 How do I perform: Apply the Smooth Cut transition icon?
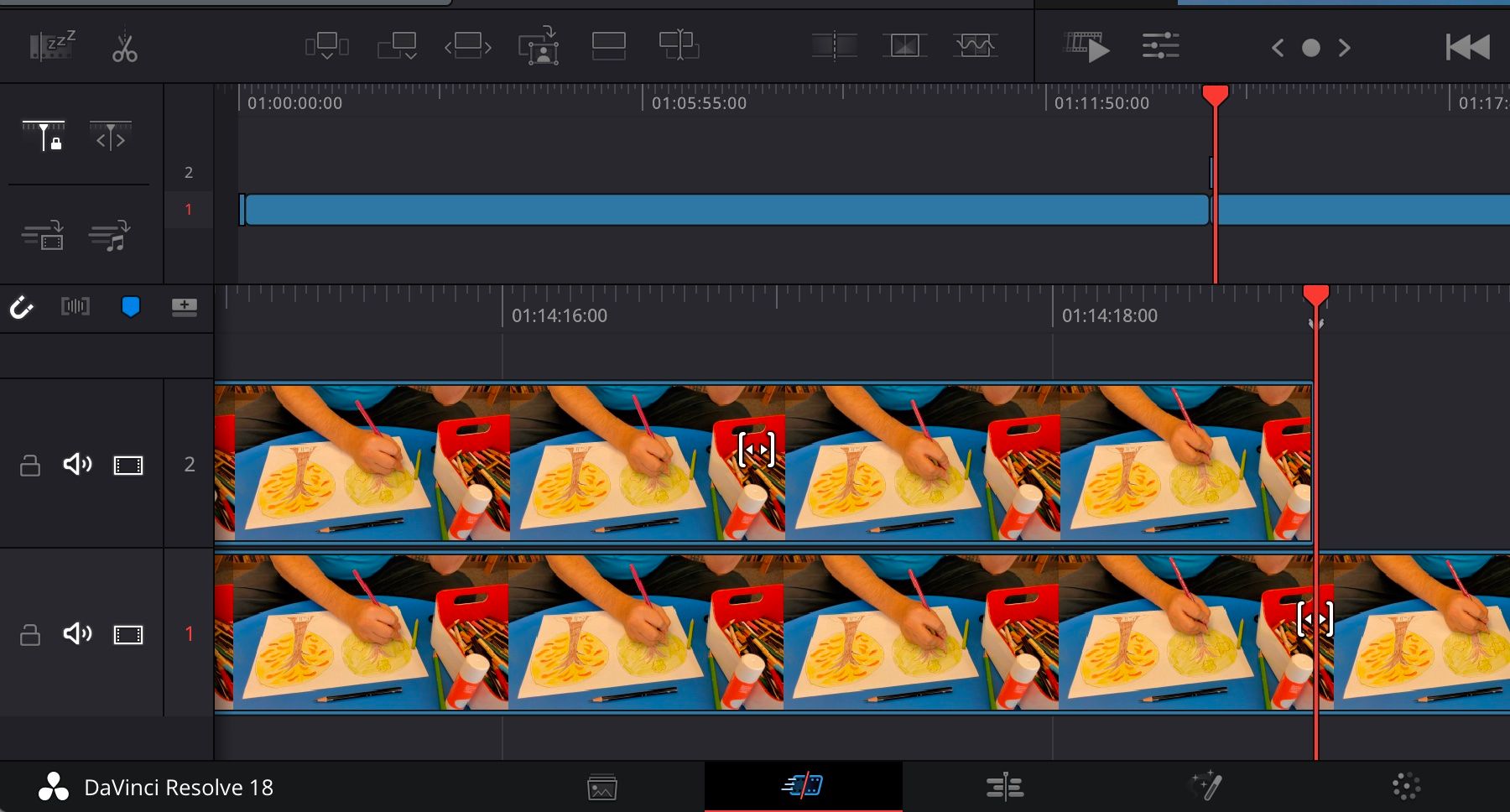click(x=975, y=46)
